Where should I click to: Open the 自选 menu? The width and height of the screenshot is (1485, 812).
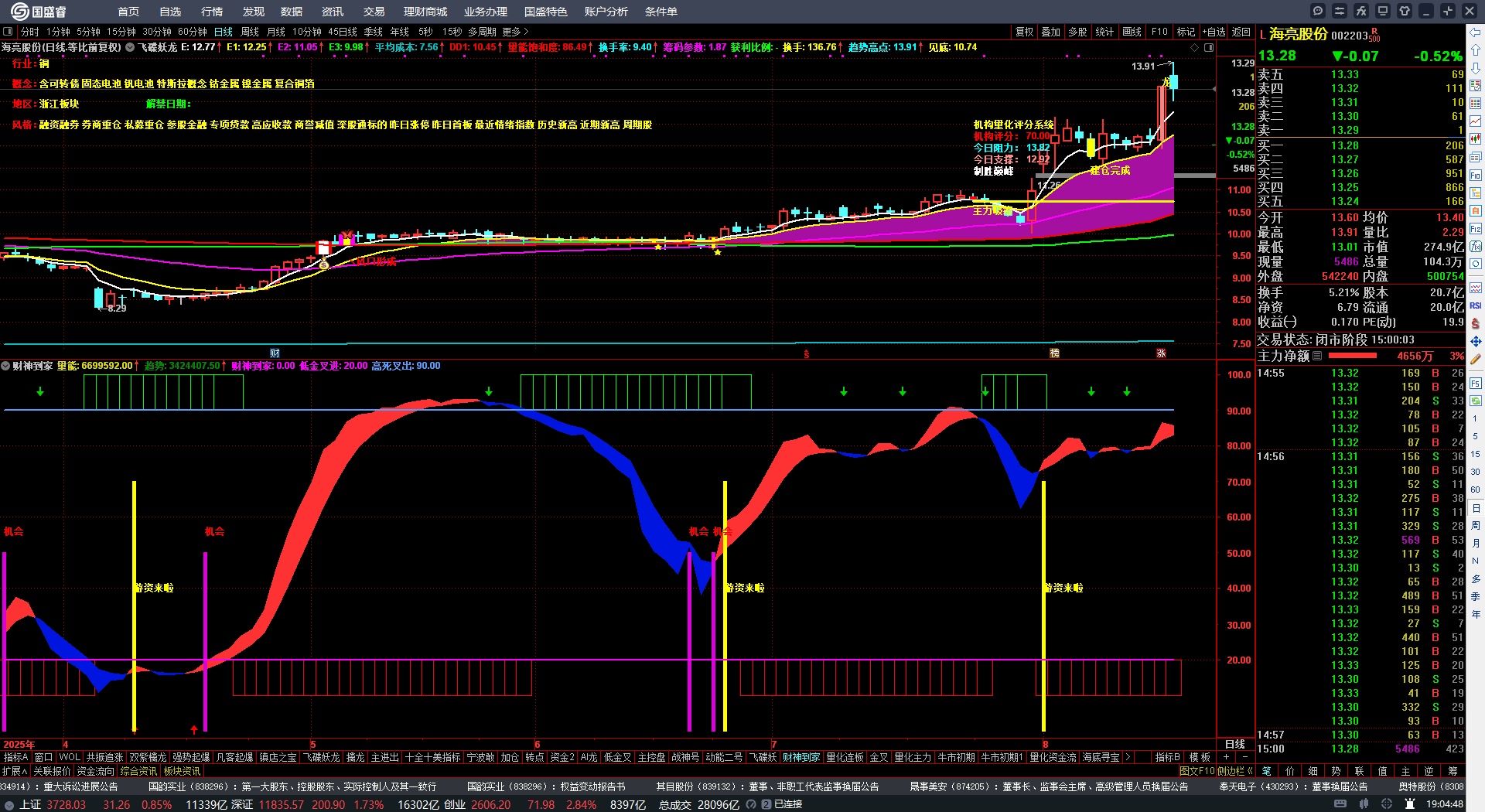(x=170, y=12)
